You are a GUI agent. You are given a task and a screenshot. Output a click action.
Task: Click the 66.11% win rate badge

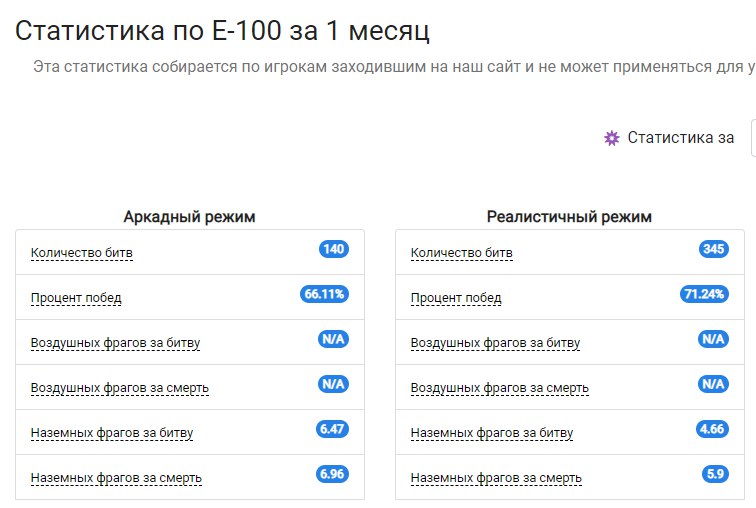(x=324, y=294)
